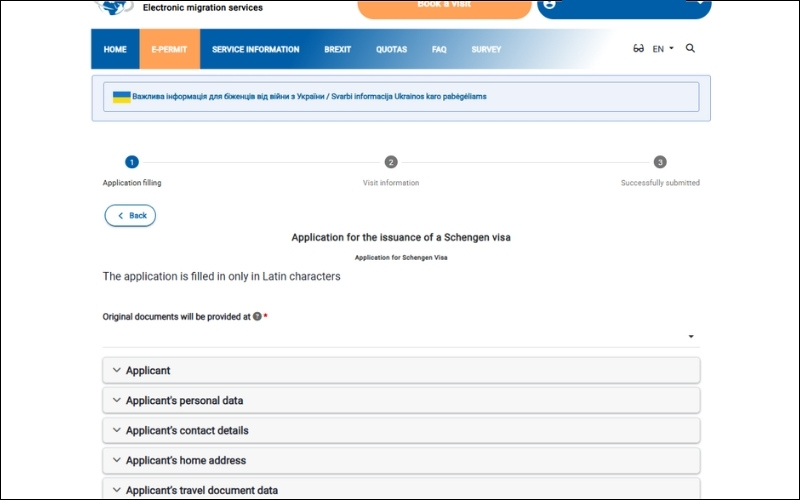Screen dimensions: 800x500
Task: Click the help icon beside Original documents
Action: (257, 317)
